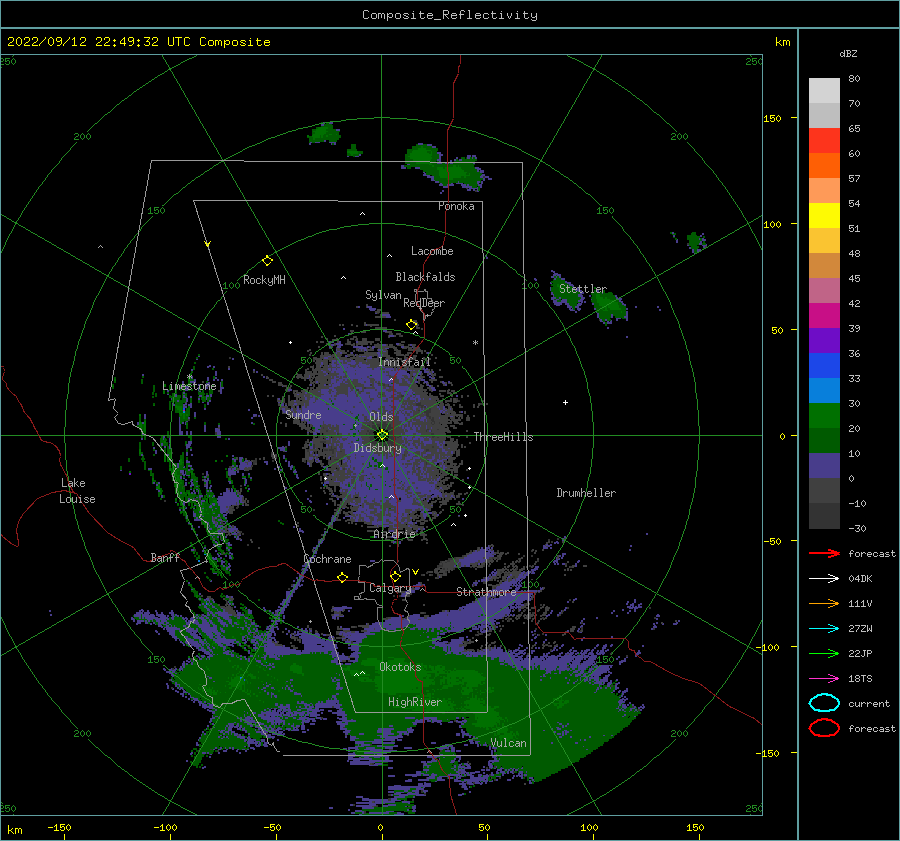Click the green 22JP arrow icon
This screenshot has height=841, width=900.
[x=824, y=653]
